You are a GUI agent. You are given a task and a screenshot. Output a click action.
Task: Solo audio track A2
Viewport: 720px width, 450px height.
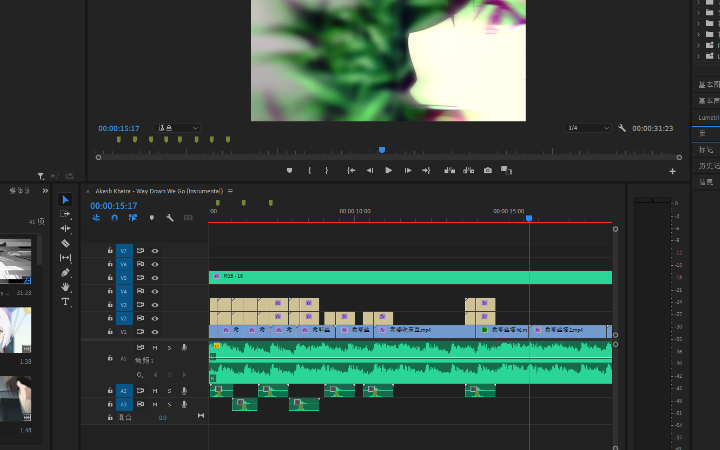(169, 391)
